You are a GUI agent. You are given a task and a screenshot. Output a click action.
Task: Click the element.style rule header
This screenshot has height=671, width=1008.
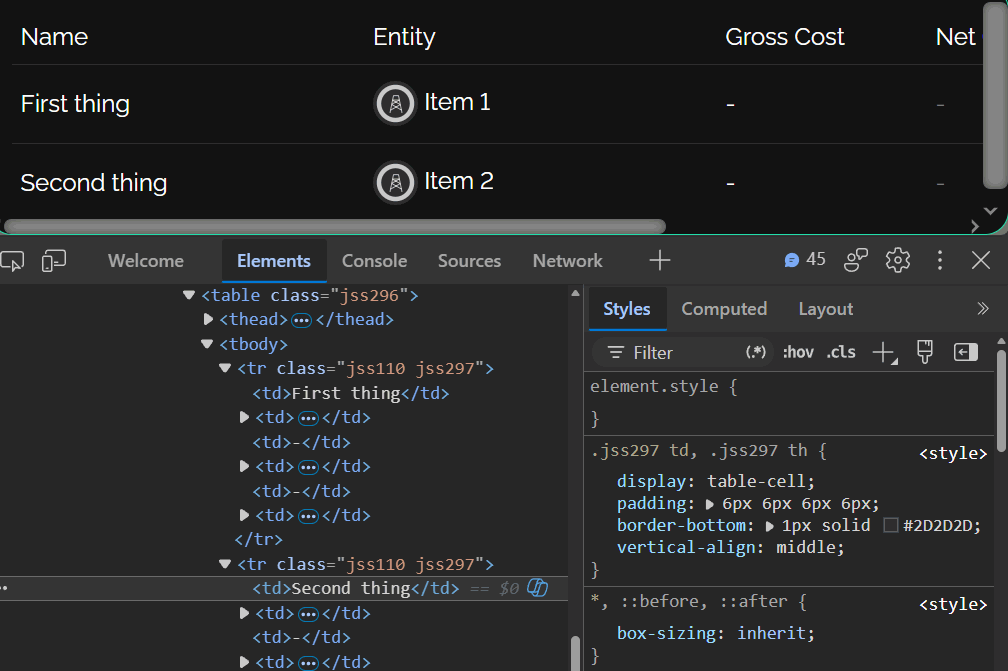663,386
